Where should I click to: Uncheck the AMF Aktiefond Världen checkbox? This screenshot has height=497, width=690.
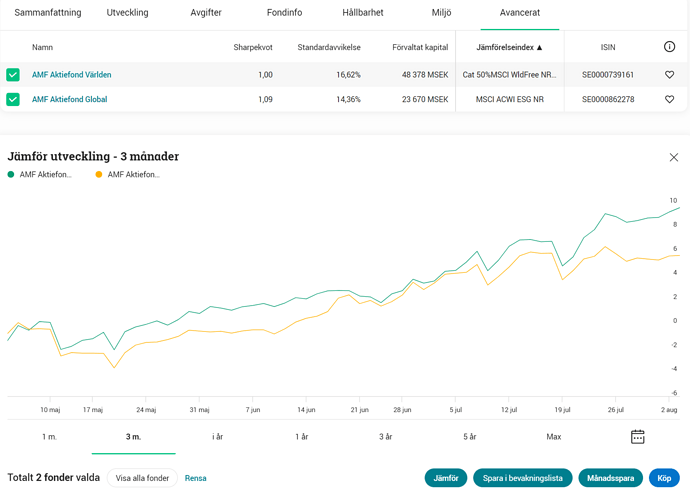13,75
